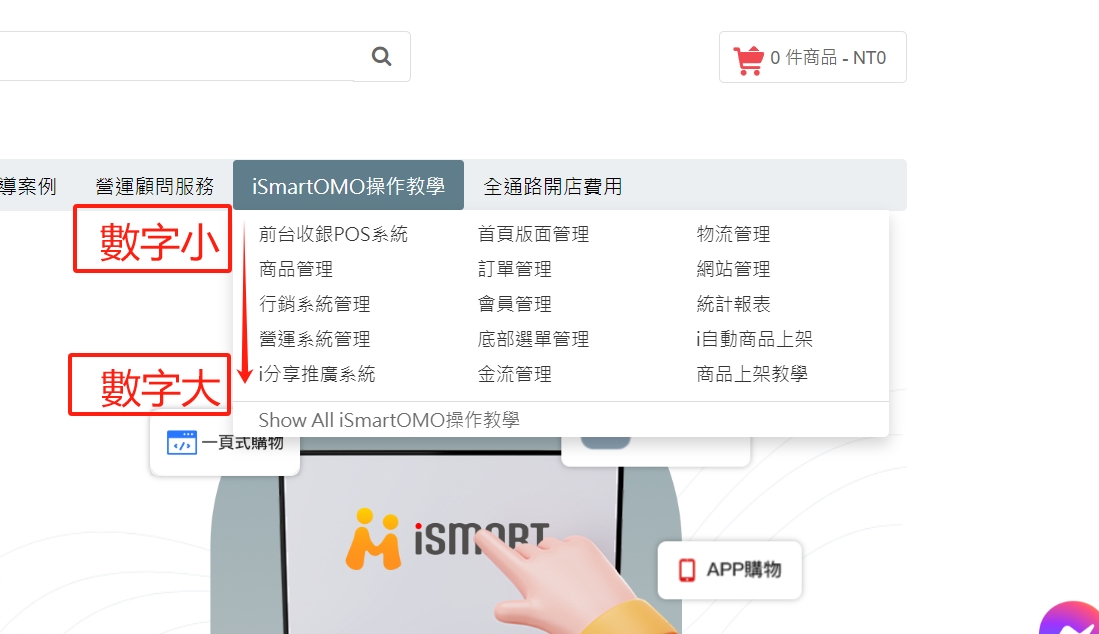Open the 導案例 menu item

point(28,186)
